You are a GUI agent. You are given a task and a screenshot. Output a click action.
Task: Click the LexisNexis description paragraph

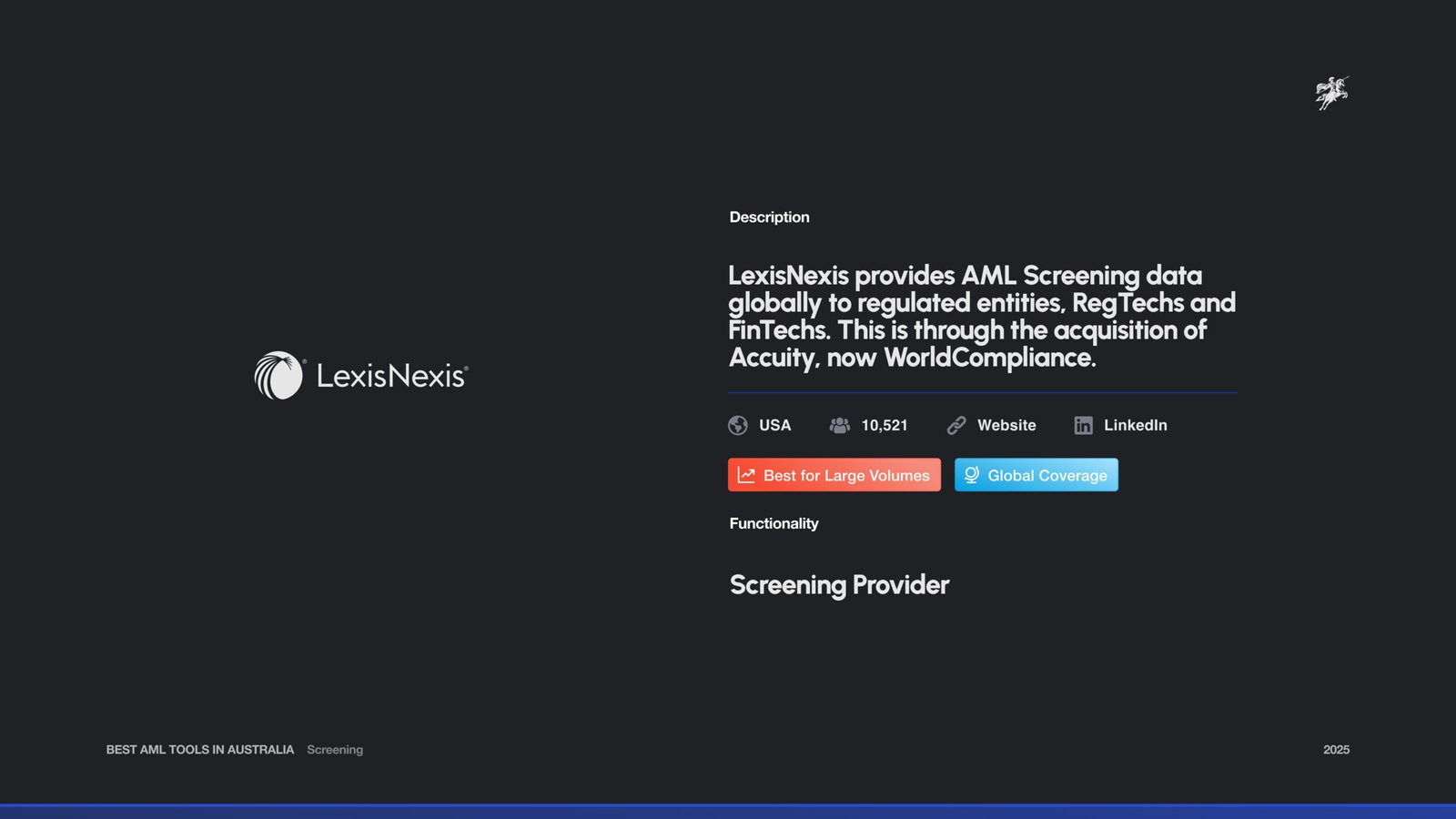982,317
